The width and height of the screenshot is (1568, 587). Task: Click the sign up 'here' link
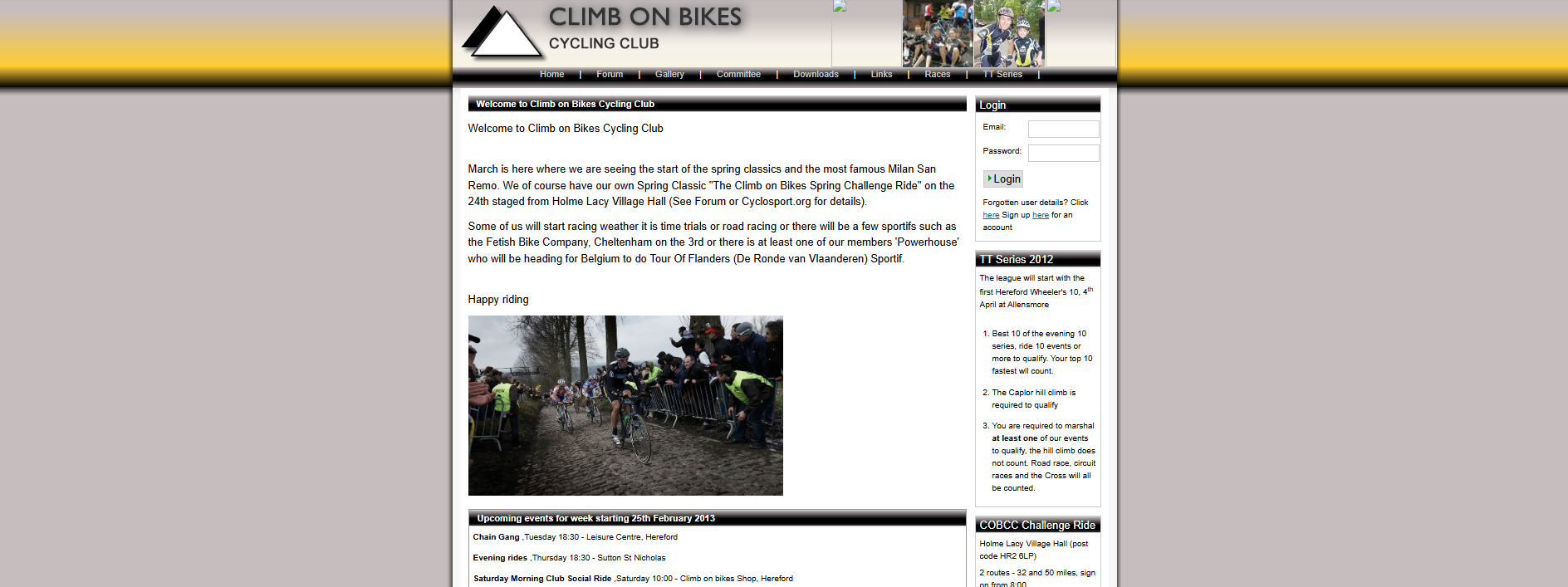pos(1041,215)
